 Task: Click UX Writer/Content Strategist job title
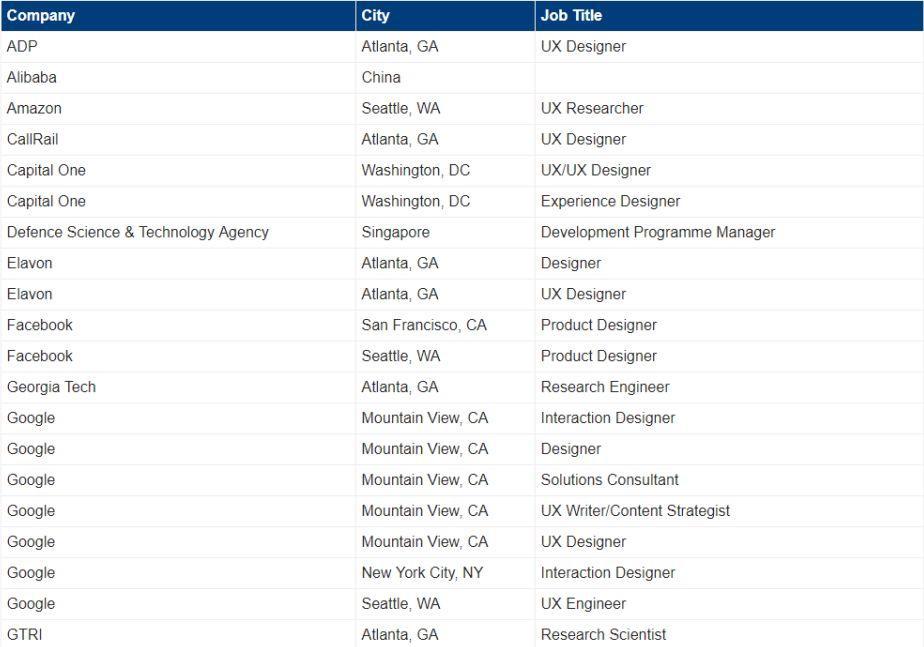pos(635,511)
